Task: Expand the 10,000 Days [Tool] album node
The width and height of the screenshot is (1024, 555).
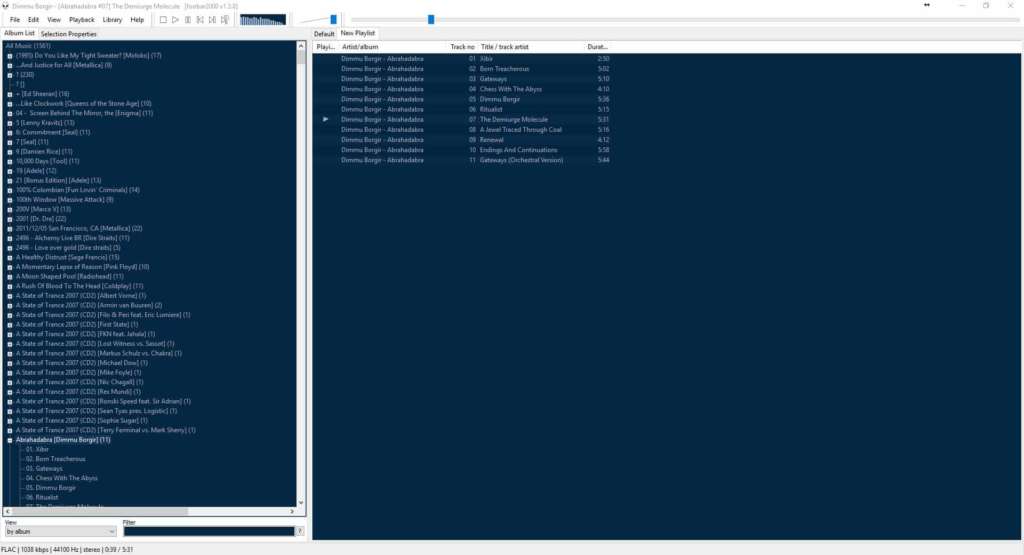Action: [10, 161]
